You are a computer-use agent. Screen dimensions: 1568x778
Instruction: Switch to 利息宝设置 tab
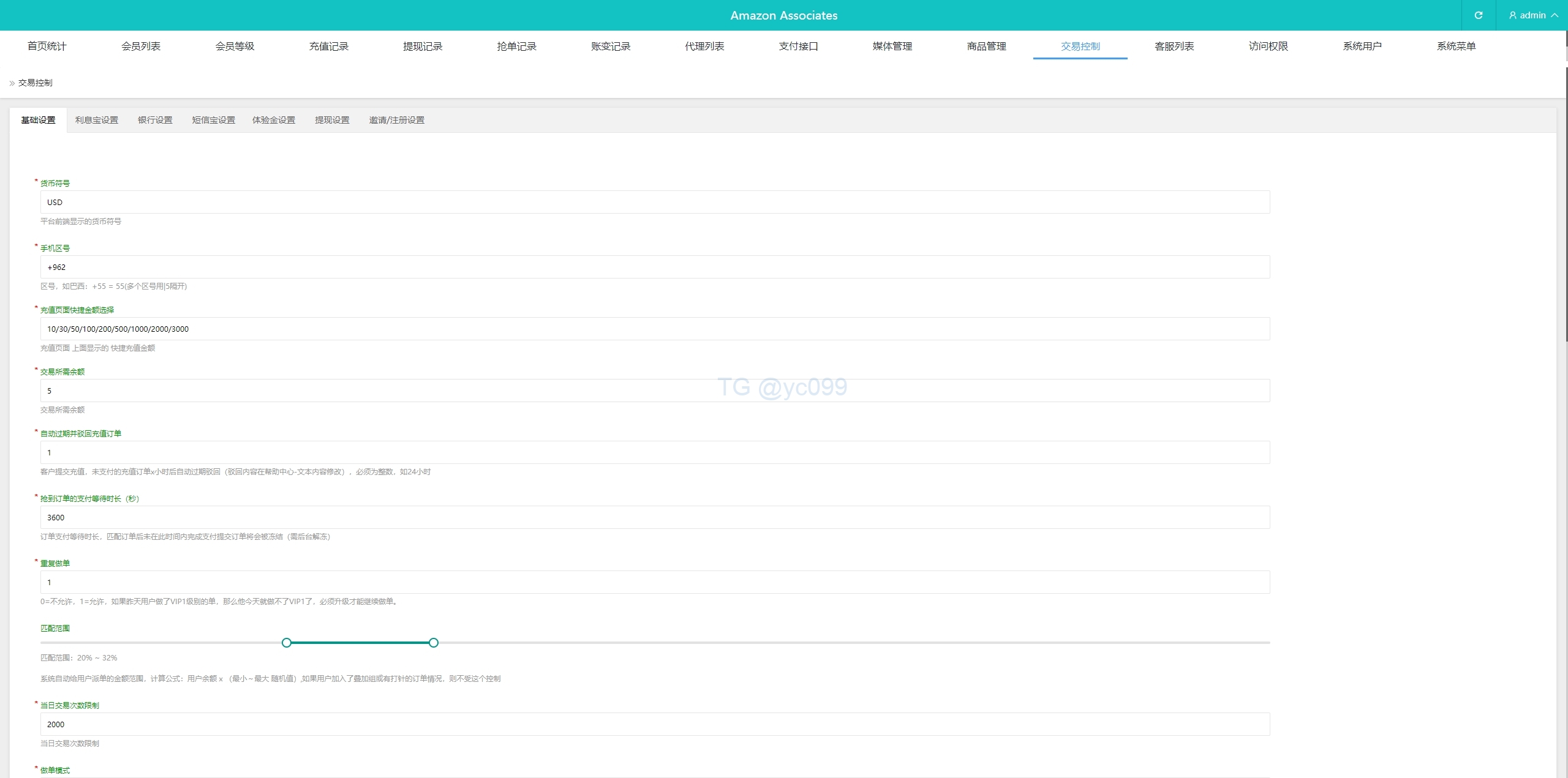pos(97,121)
